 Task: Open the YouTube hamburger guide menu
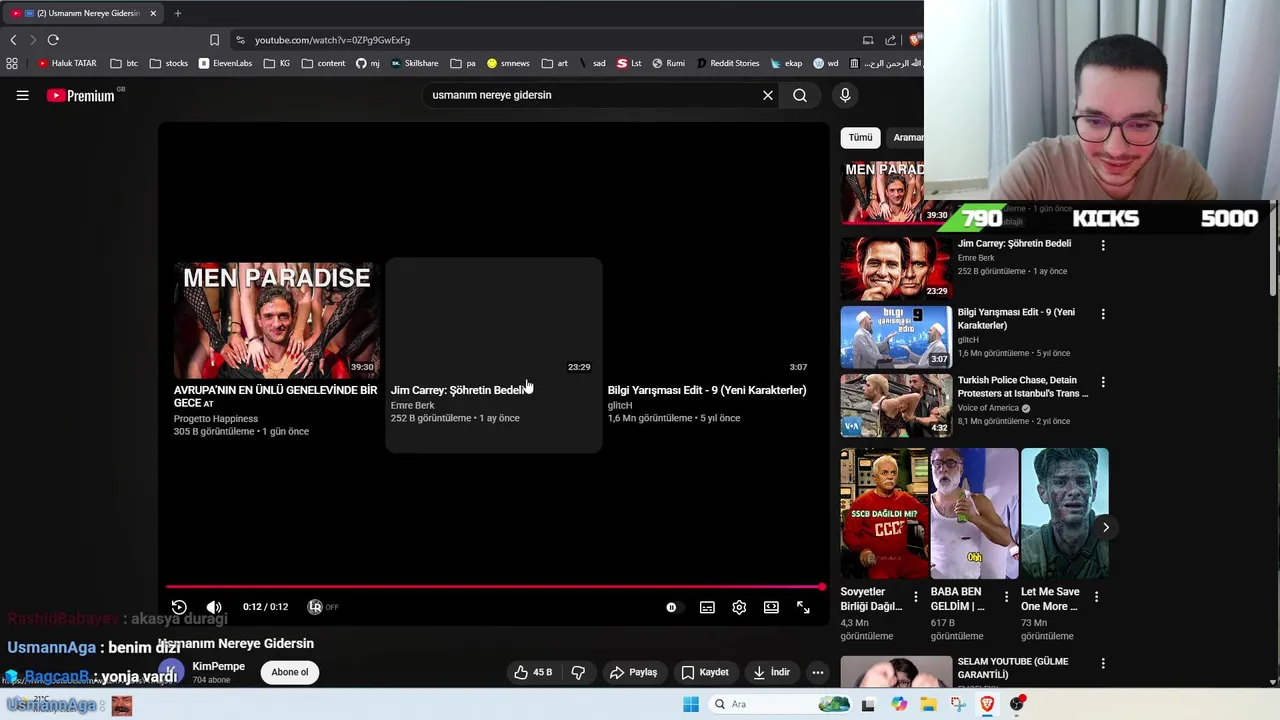(22, 95)
